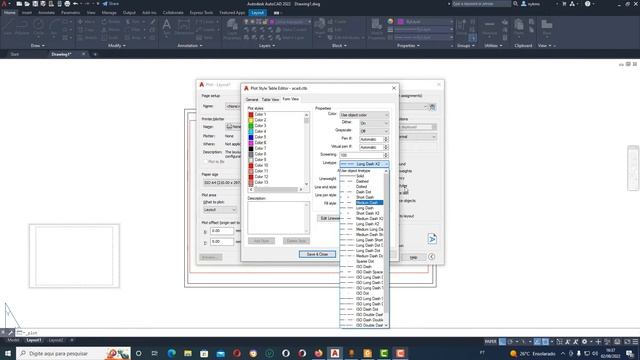
Task: Toggle Plot to file checkbox in Plot dialog
Action: [205, 162]
